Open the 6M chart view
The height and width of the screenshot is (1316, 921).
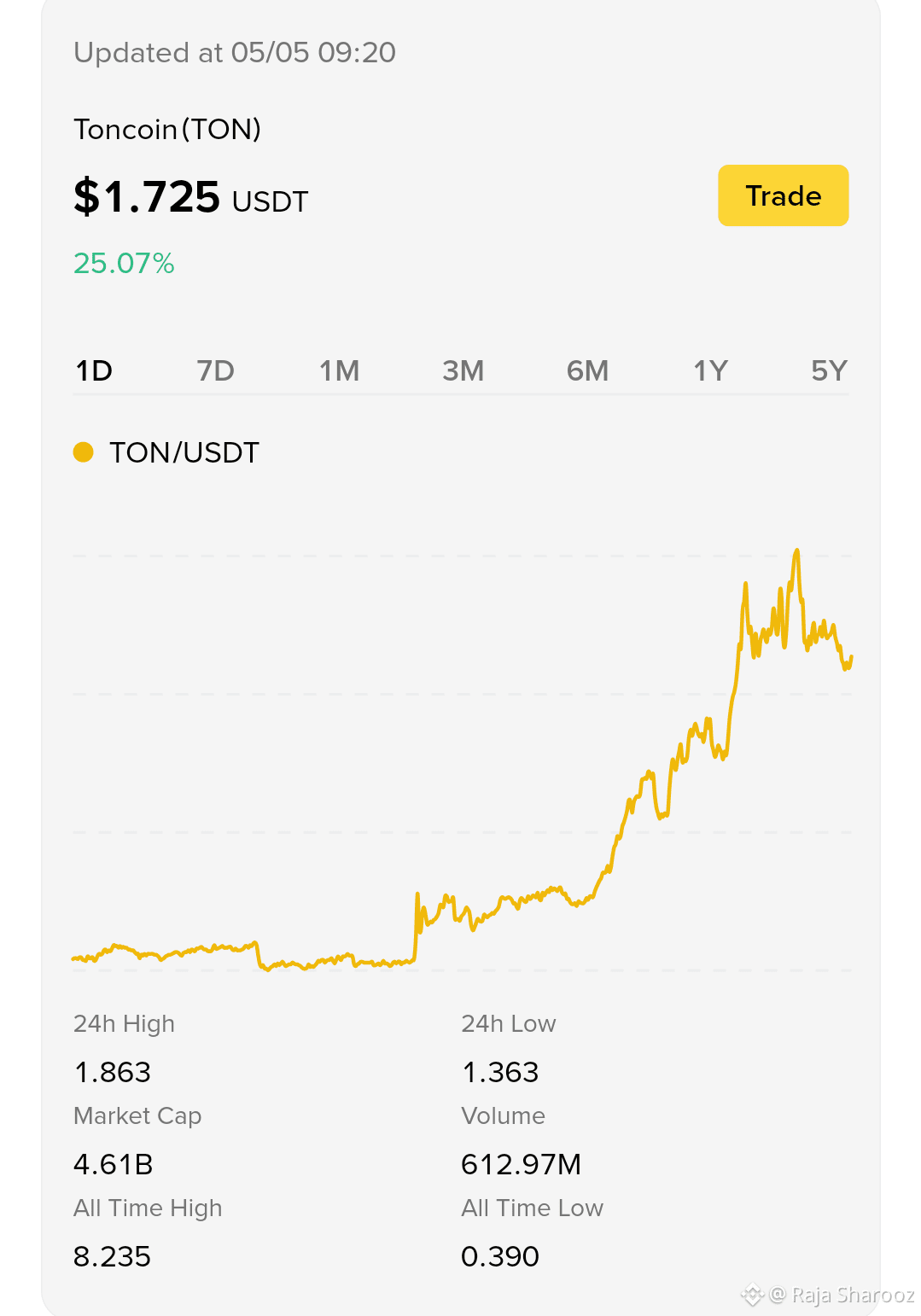(587, 371)
